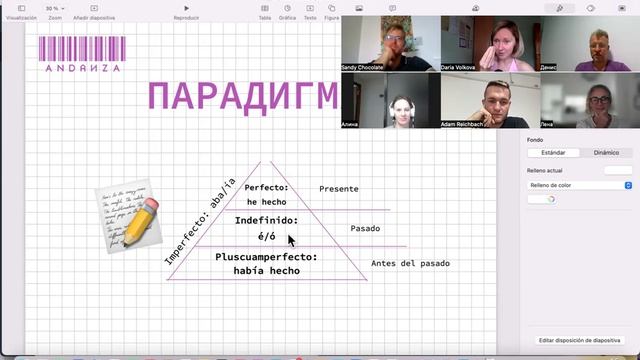This screenshot has height=360, width=640.
Task: Click 'Pluscuamperfecto: había hecho' text
Action: coord(267,264)
